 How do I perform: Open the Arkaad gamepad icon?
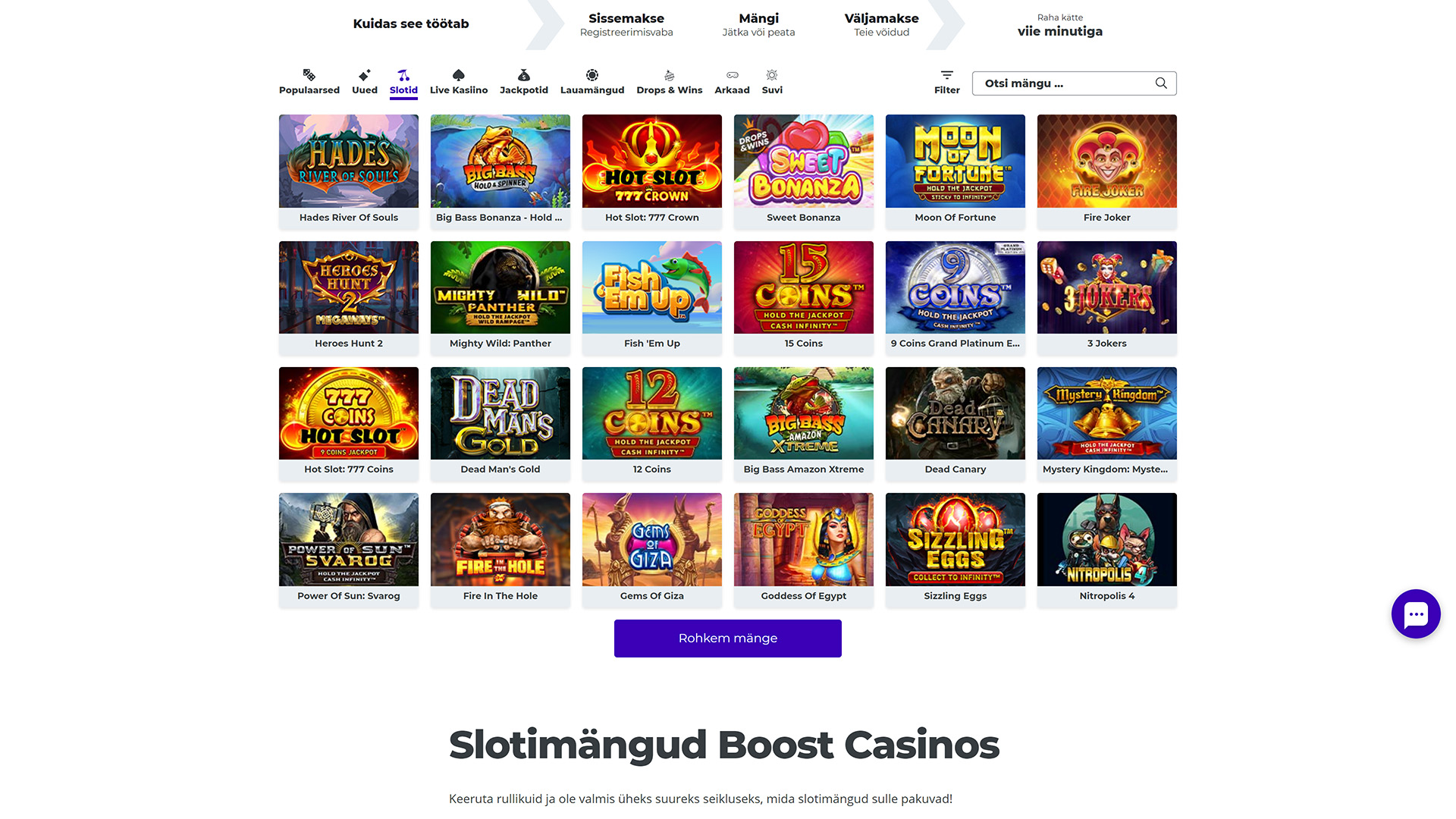[732, 75]
